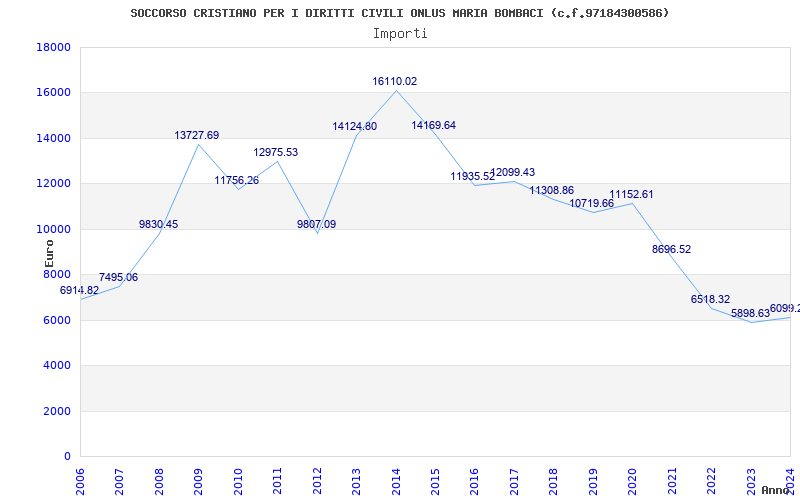This screenshot has height=500, width=800.
Task: Select data label 10719.66
Action: (x=592, y=204)
